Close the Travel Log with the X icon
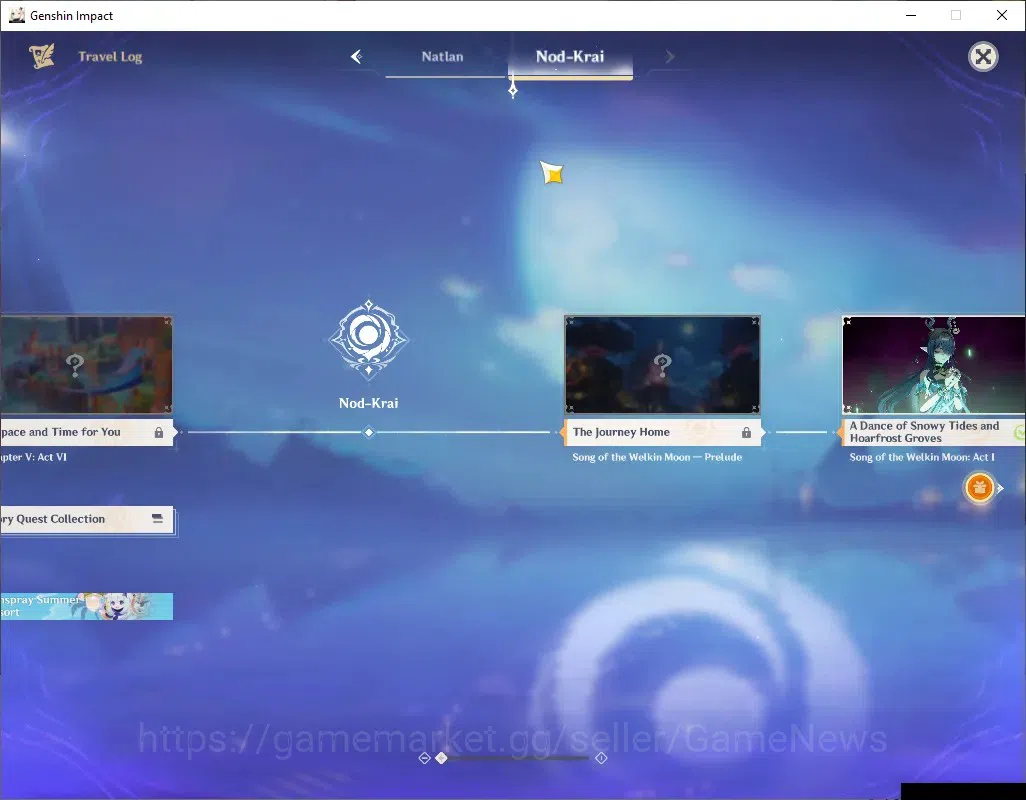The height and width of the screenshot is (800, 1026). (x=983, y=57)
